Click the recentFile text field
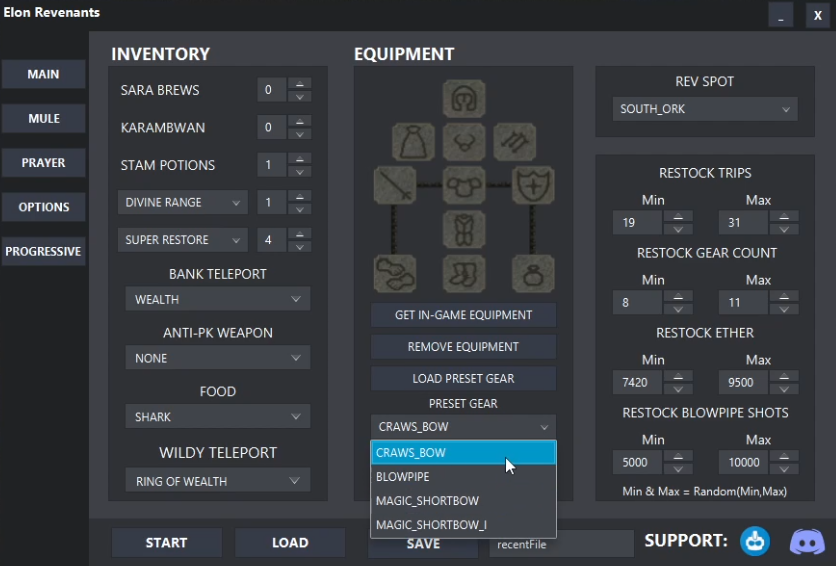 point(561,544)
